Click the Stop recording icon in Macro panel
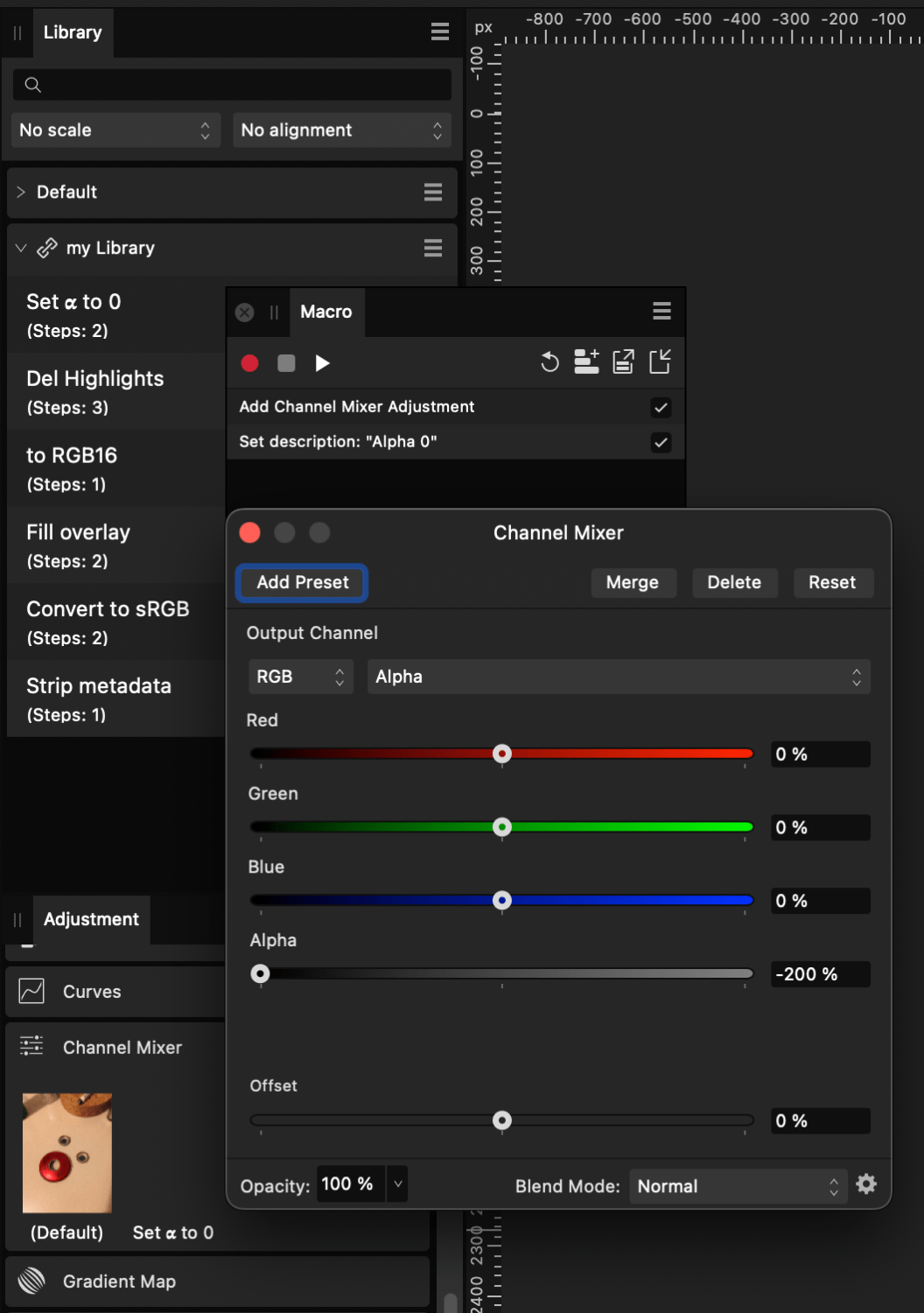This screenshot has height=1313, width=924. click(x=286, y=363)
